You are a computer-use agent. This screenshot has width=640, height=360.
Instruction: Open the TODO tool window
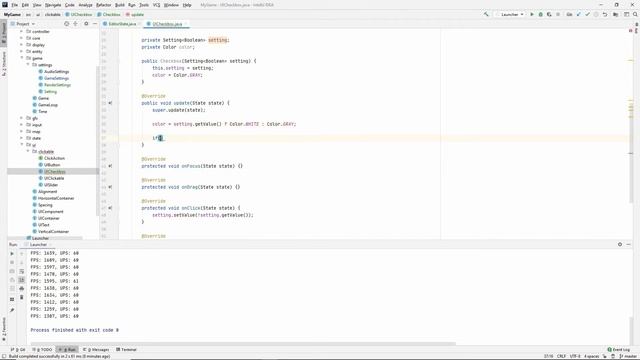(42, 349)
